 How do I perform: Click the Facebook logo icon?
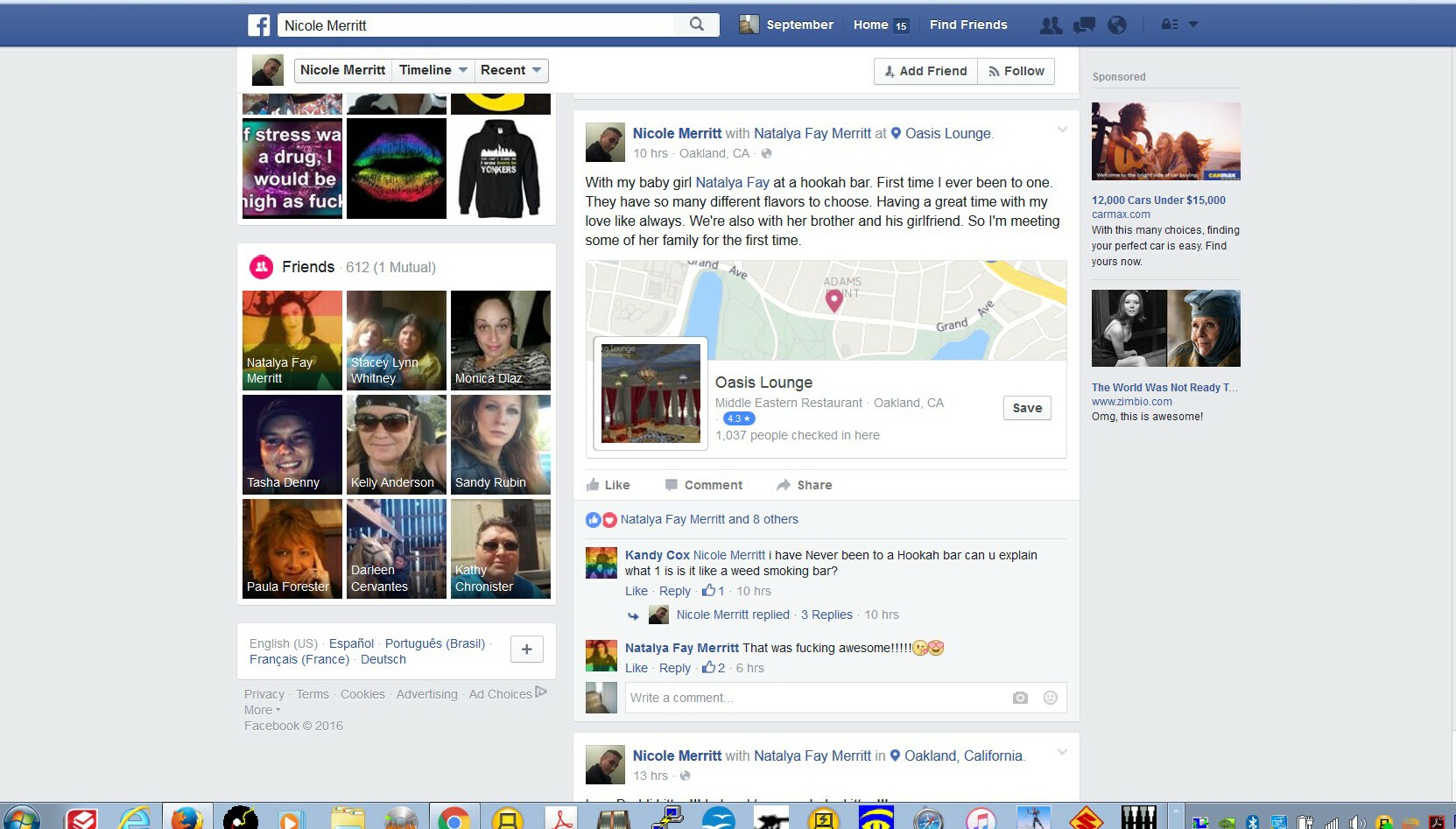pos(259,25)
